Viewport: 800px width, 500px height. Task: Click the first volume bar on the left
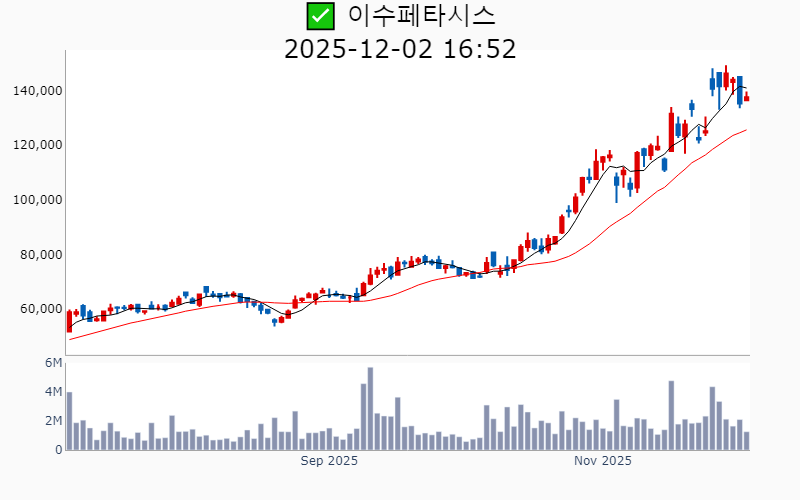(69, 422)
